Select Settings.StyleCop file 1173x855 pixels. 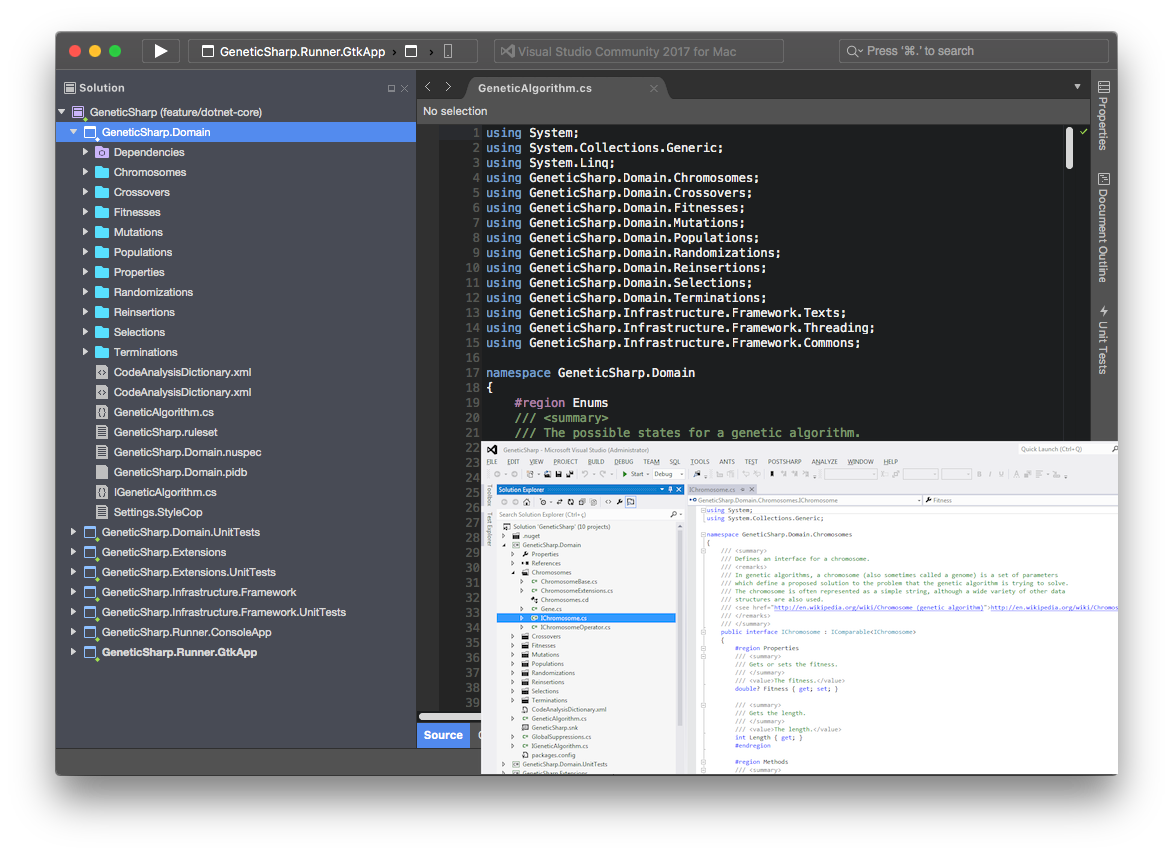(158, 512)
